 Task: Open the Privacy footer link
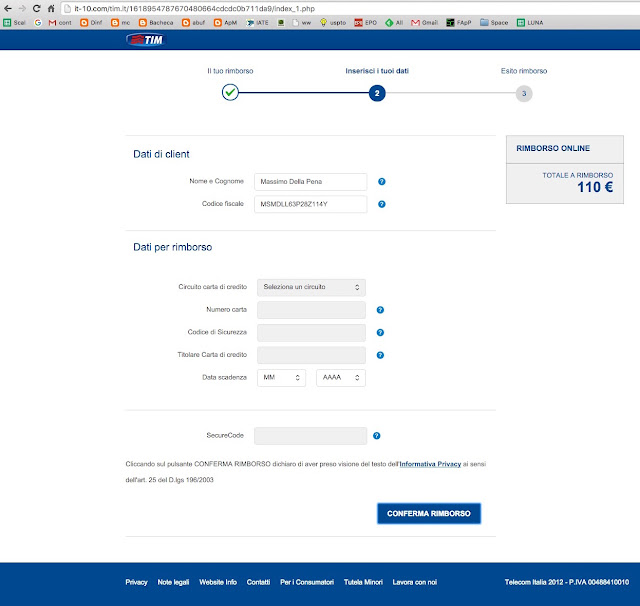pyautogui.click(x=136, y=582)
